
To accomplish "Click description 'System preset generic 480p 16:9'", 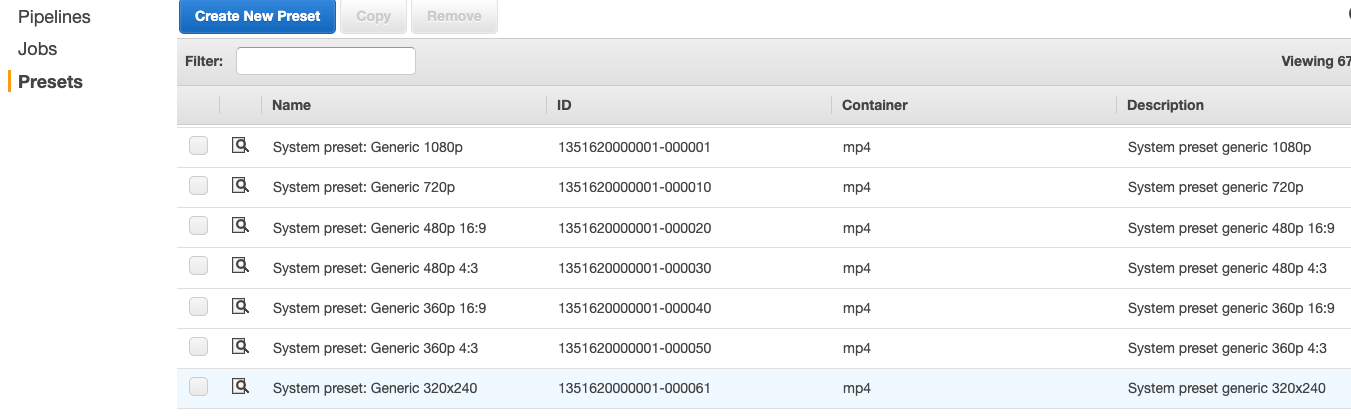I will click(x=1231, y=228).
